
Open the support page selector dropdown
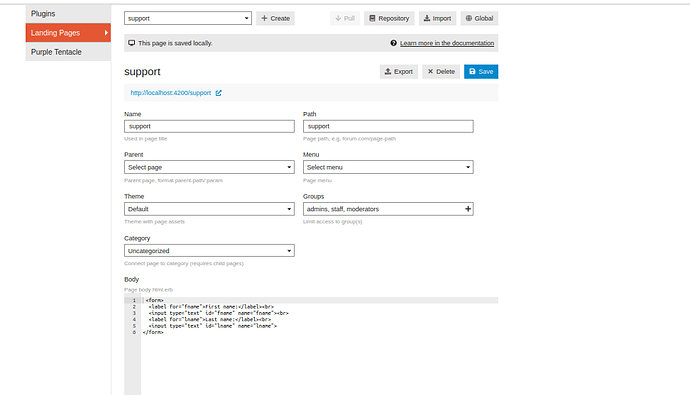188,18
